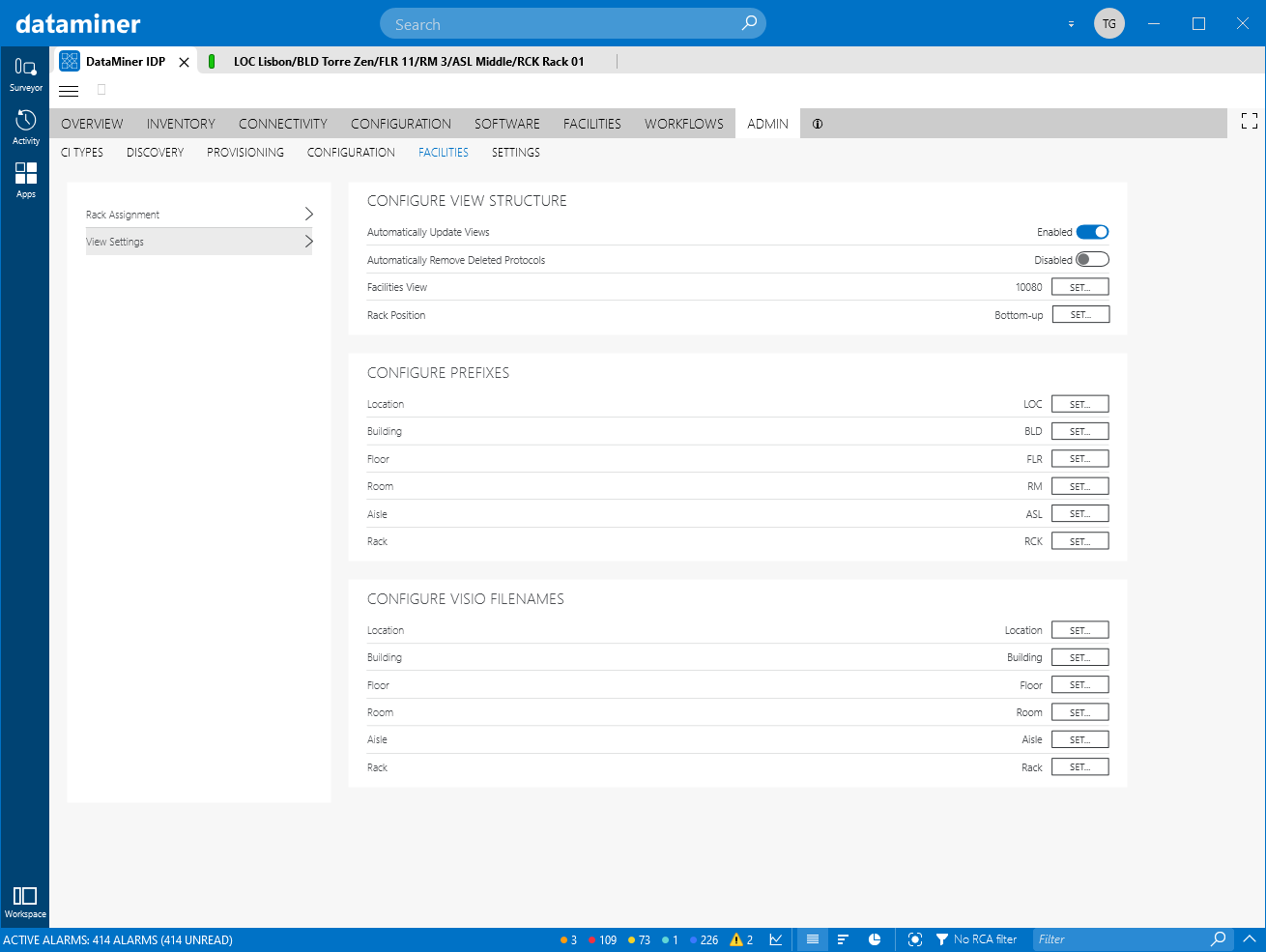Viewport: 1266px width, 952px height.
Task: Click the ACTIVE ALARMS status text
Action: pyautogui.click(x=118, y=939)
